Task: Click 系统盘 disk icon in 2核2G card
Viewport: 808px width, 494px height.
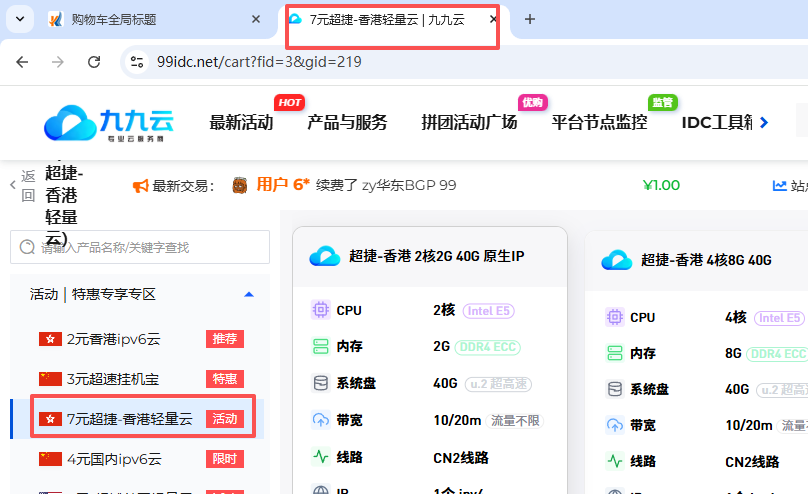Action: (x=321, y=383)
